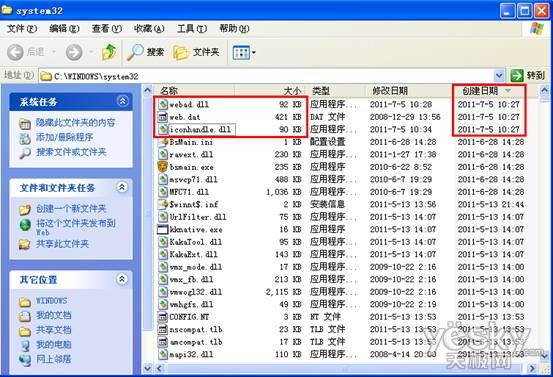Sort by the 创建日期 column header

point(489,91)
